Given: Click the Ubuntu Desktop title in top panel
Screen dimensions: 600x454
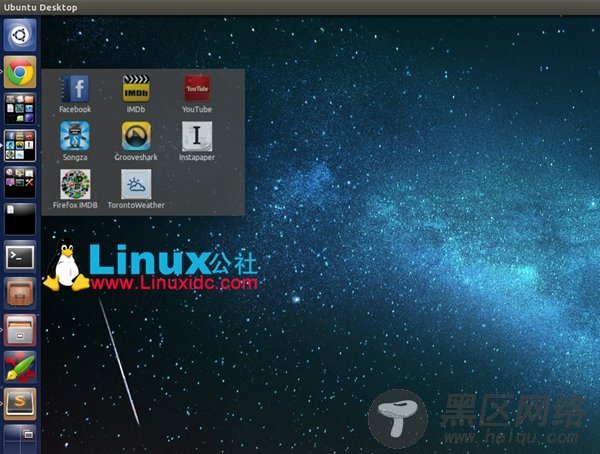Looking at the screenshot, I should point(40,7).
